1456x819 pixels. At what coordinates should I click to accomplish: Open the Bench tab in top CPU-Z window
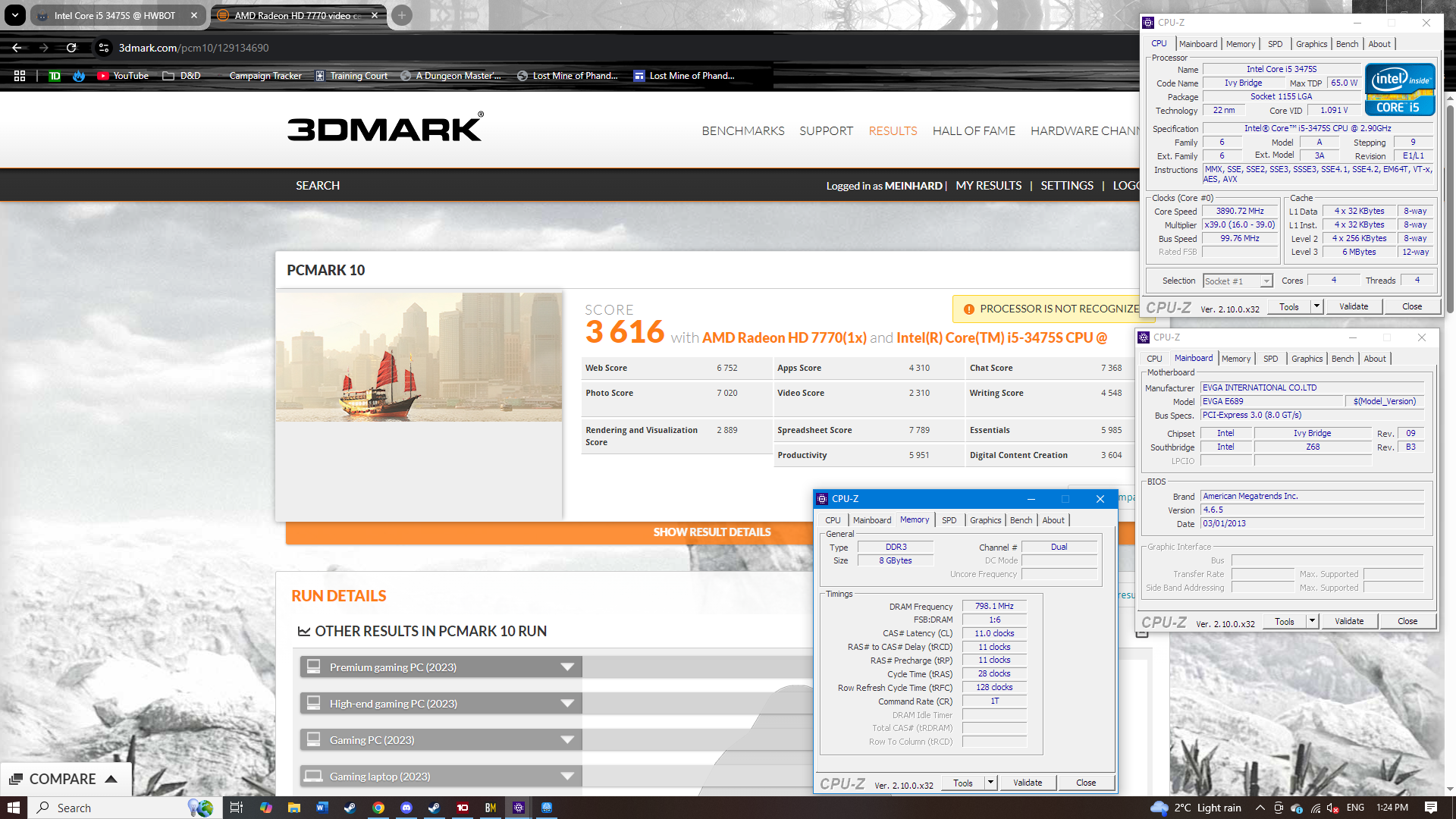click(1347, 44)
